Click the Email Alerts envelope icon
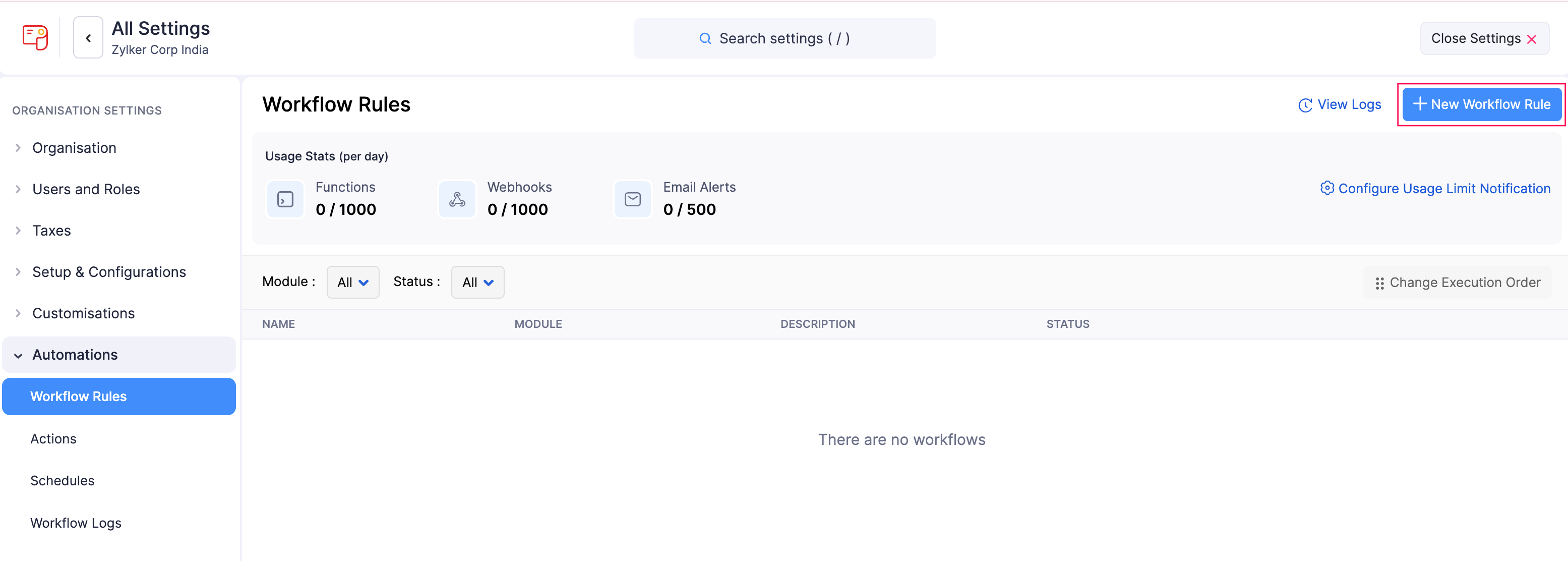This screenshot has height=561, width=1568. (x=632, y=199)
